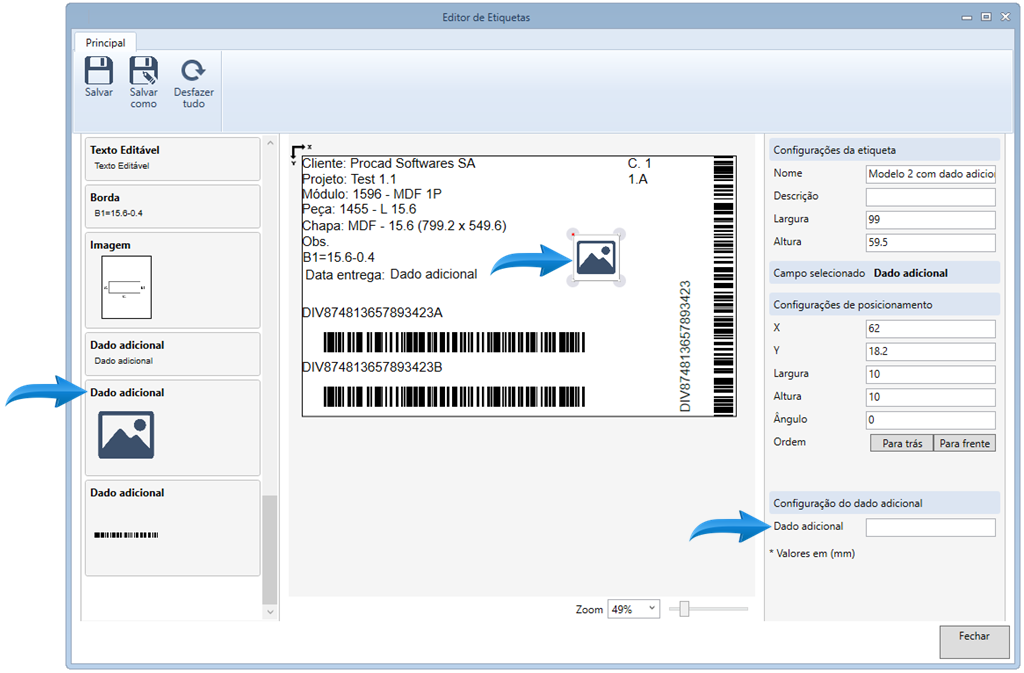Click the Desfazer tudo undo icon
Viewport: 1024px width, 673px height.
(193, 70)
